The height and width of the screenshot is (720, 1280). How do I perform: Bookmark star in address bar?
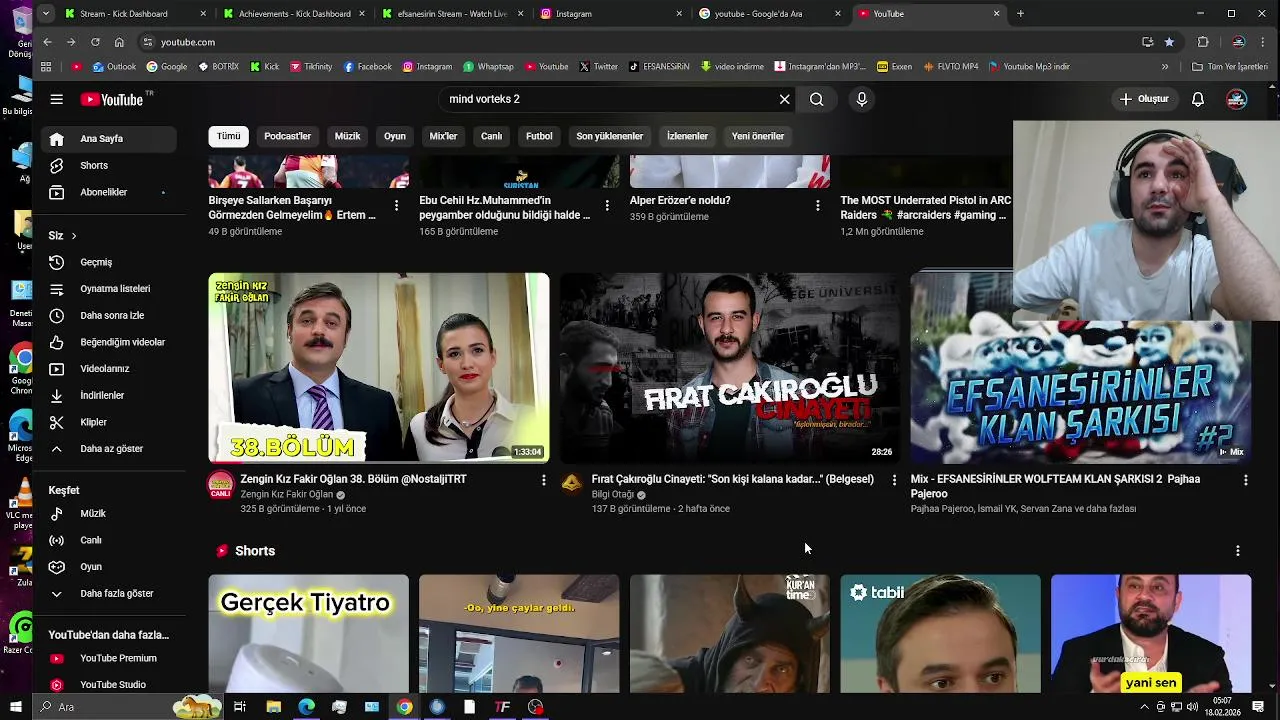[1169, 42]
